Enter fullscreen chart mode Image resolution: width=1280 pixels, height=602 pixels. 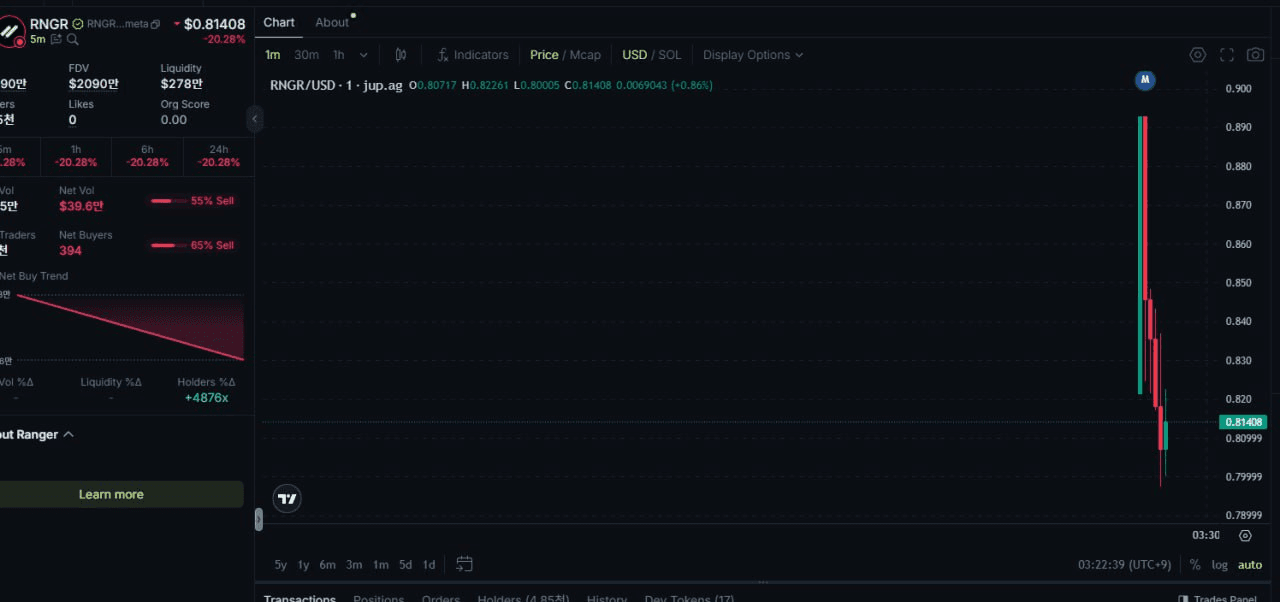[x=1227, y=55]
